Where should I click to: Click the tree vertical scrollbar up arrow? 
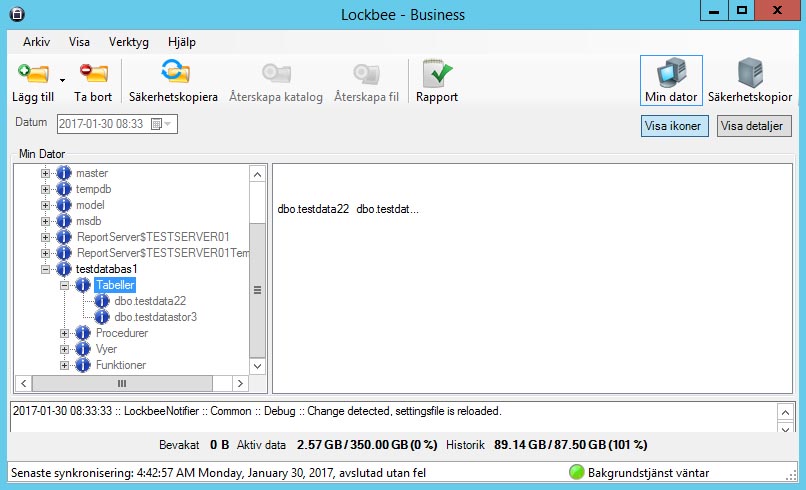tap(258, 174)
